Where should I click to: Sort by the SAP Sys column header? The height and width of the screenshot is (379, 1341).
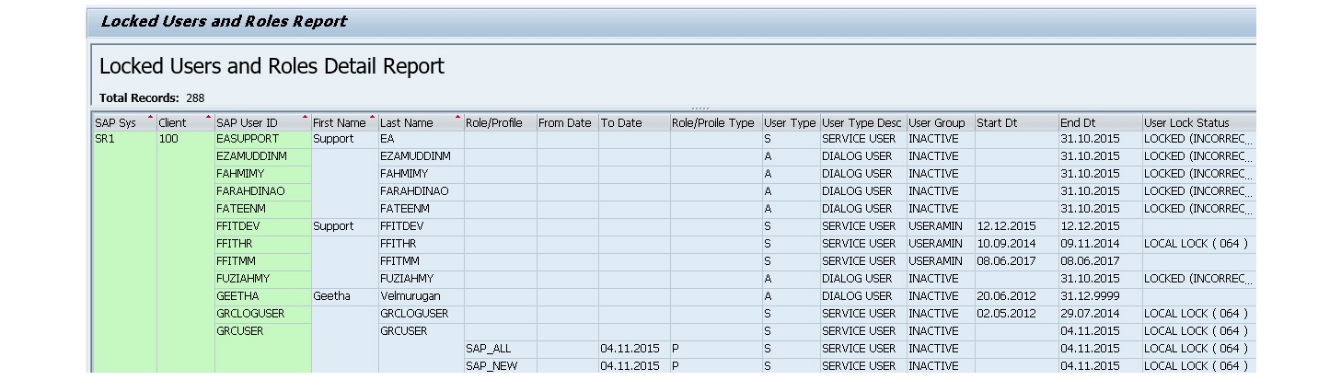(124, 122)
